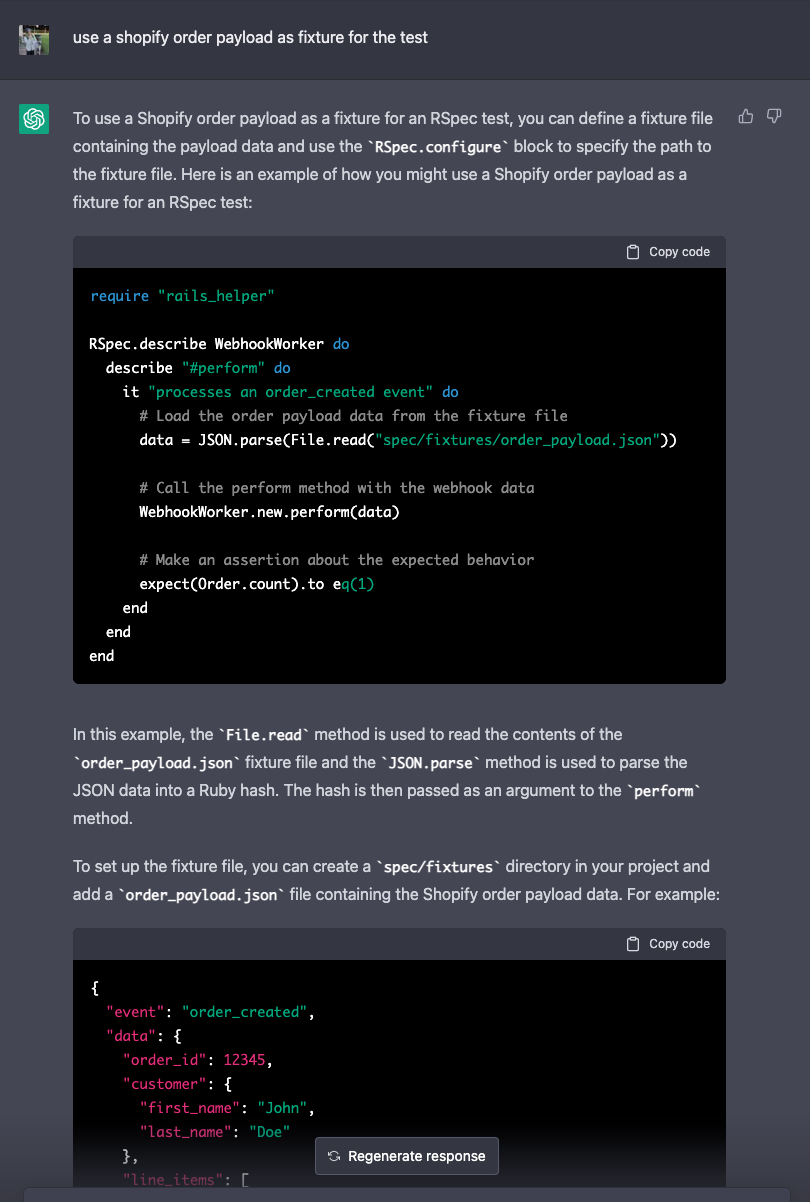Click the comment 'Call the perform method' line

[337, 488]
